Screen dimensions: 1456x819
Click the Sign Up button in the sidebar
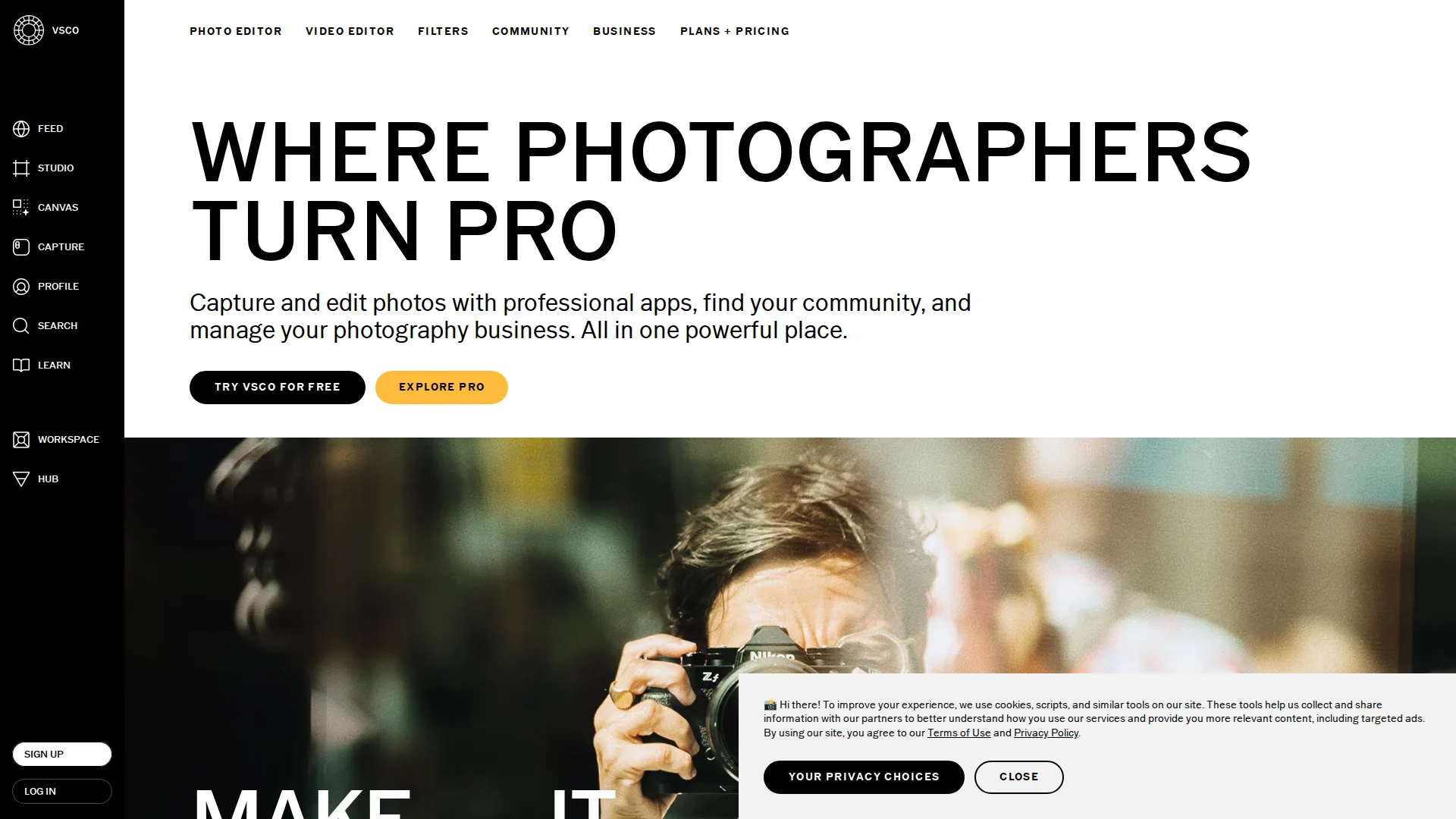tap(62, 755)
